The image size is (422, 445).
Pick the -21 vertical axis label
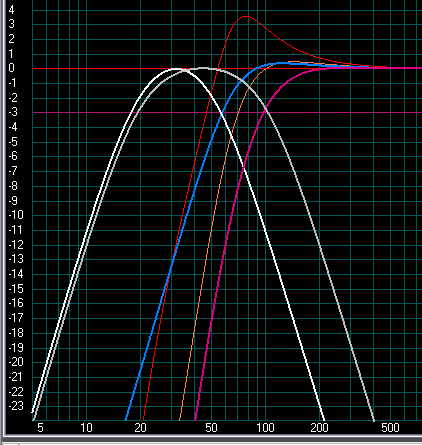[16, 377]
